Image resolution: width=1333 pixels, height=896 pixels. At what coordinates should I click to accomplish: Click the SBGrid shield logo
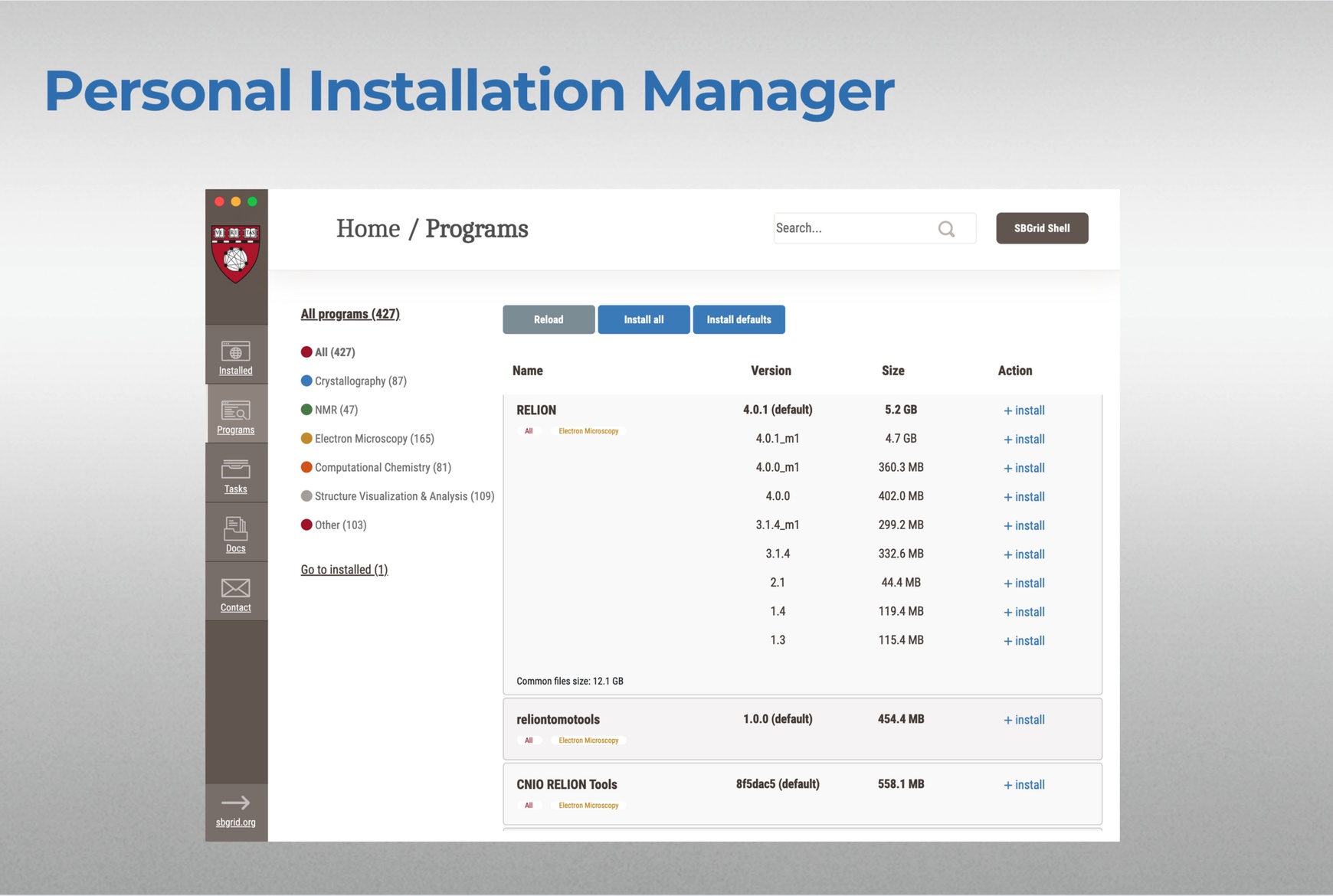tap(235, 253)
